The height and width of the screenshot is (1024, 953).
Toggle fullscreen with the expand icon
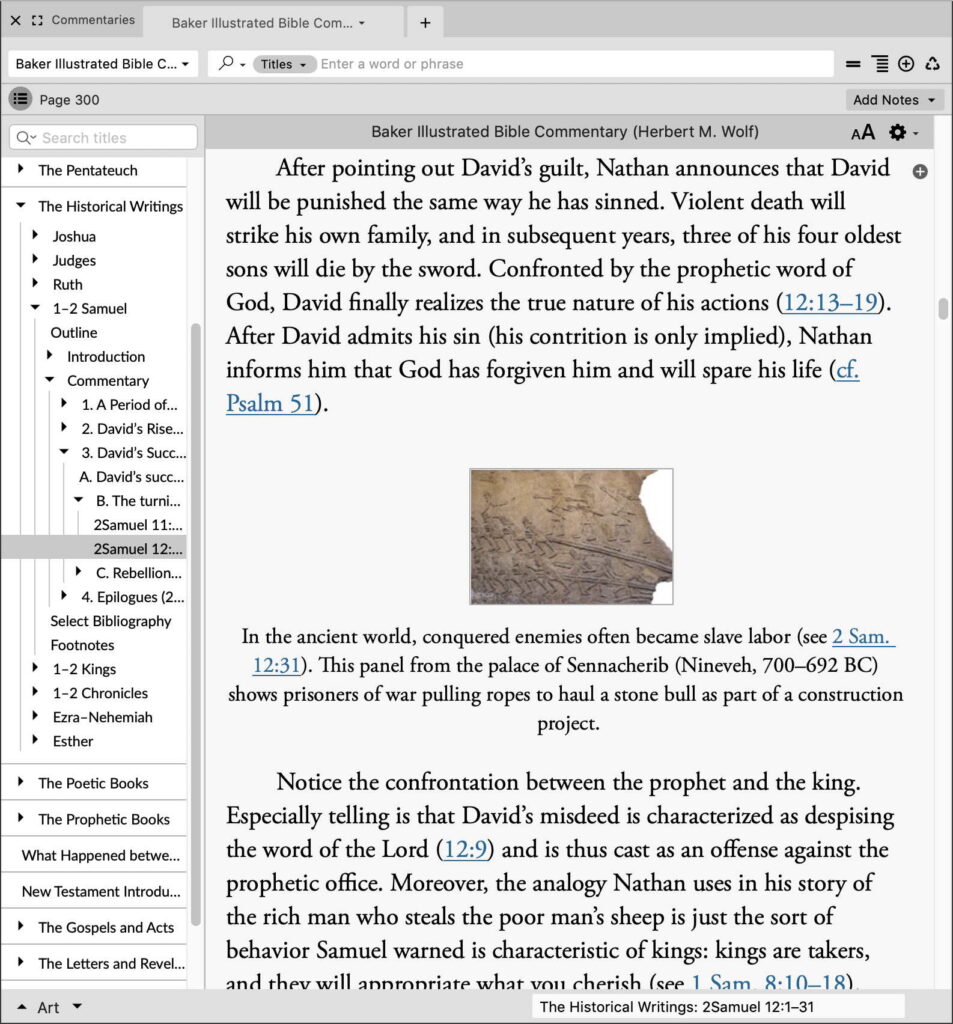point(36,20)
